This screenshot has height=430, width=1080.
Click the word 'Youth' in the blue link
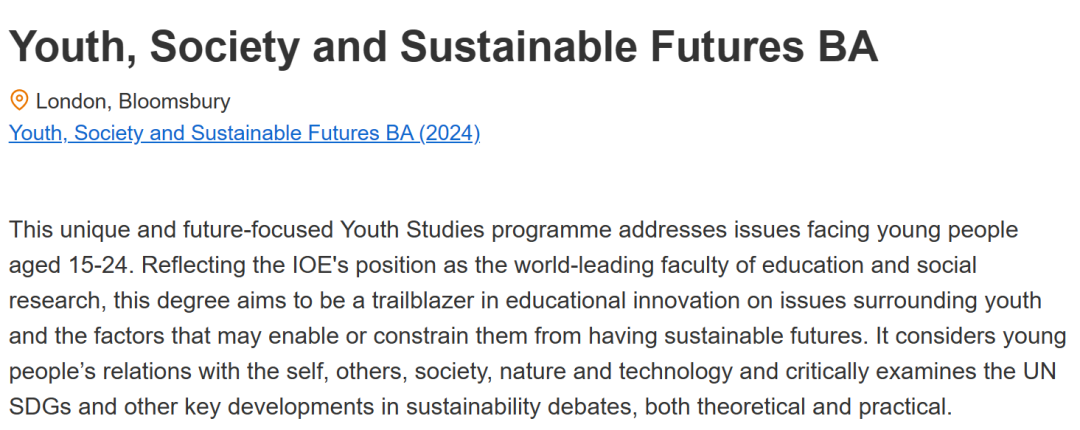pos(33,133)
